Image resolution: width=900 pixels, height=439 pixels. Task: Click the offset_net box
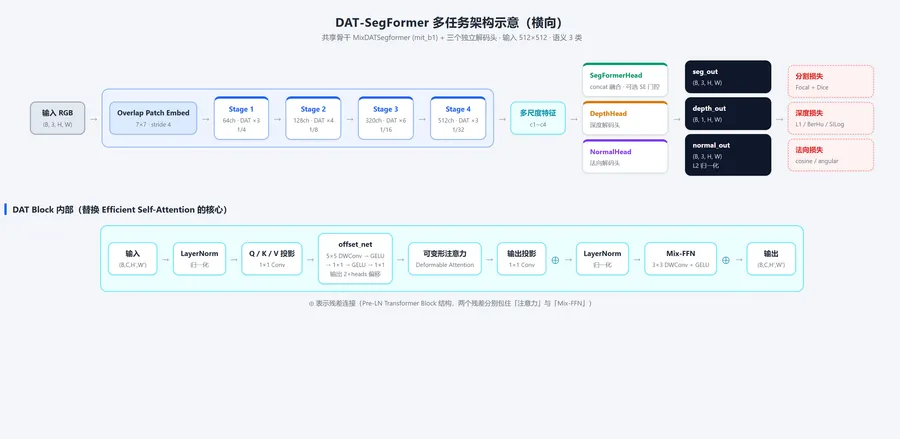355,258
